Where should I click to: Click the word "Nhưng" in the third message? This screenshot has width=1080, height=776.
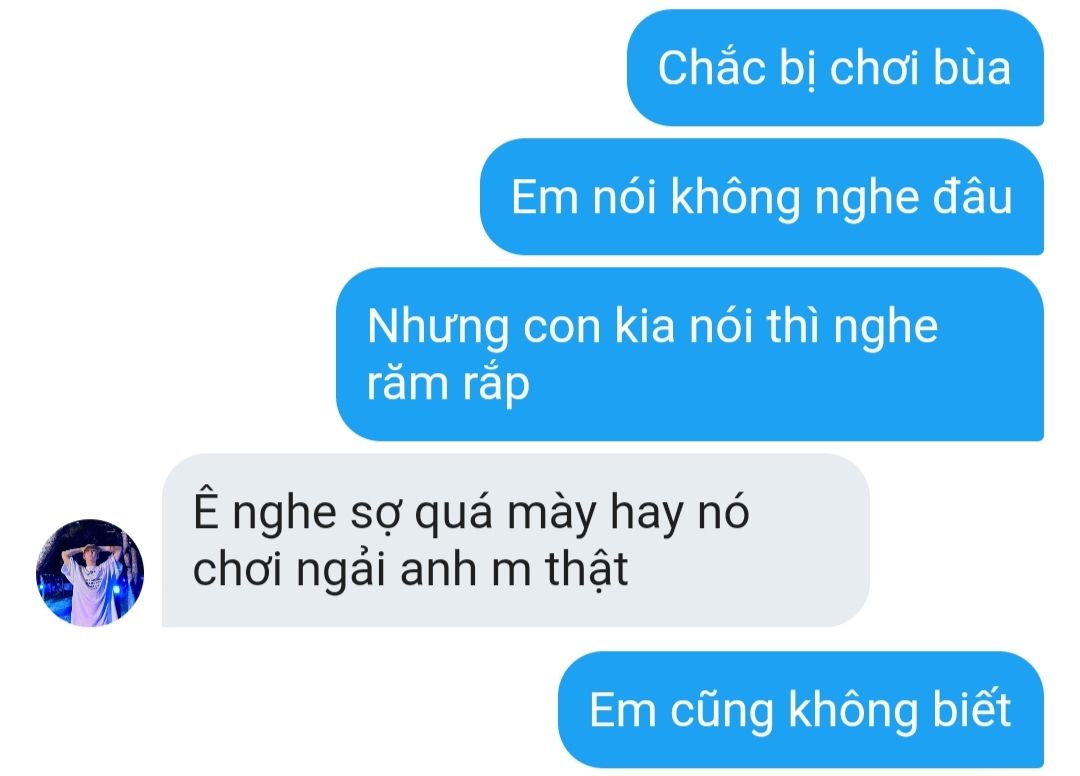[438, 327]
